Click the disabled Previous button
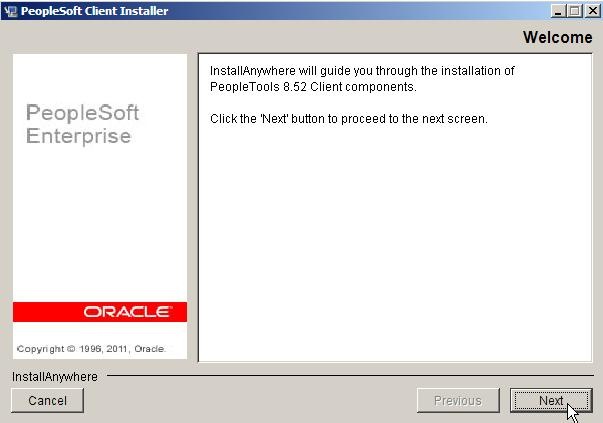Viewport: 603px width, 423px height. pyautogui.click(x=458, y=400)
